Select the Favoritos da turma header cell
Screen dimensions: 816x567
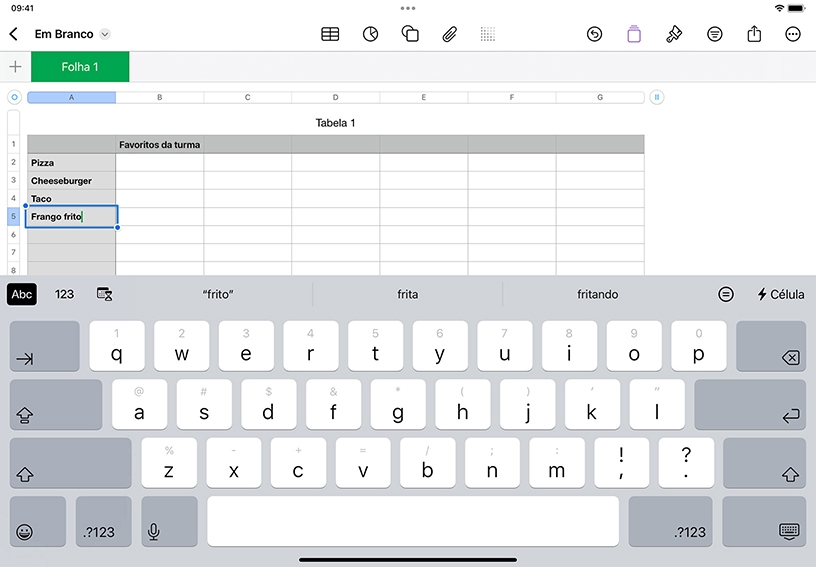pyautogui.click(x=159, y=145)
